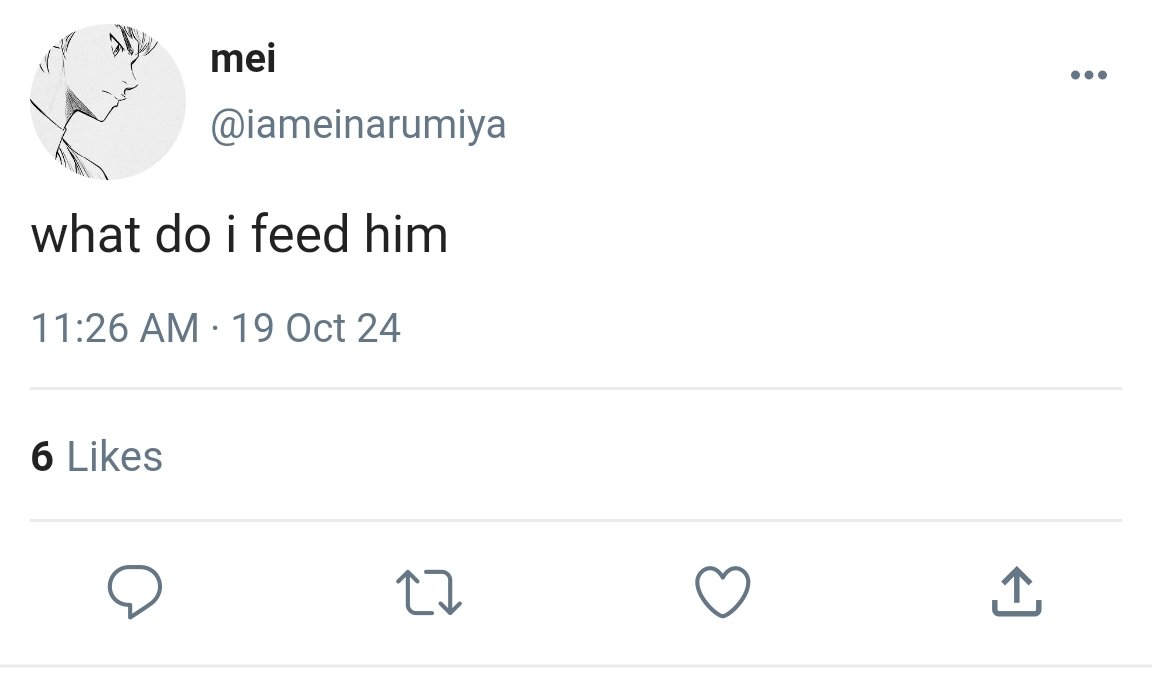Open tweet permalink at 11:26 AM timestamp
The image size is (1152, 684).
coord(115,328)
